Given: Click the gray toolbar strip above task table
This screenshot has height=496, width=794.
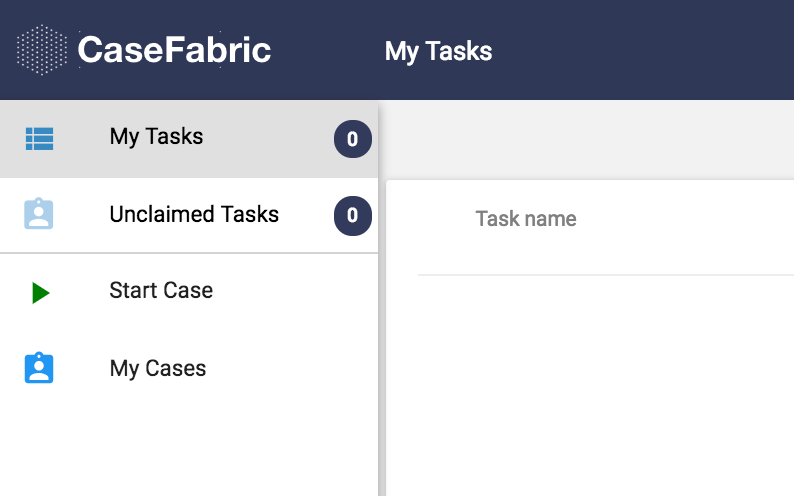Looking at the screenshot, I should coord(586,139).
